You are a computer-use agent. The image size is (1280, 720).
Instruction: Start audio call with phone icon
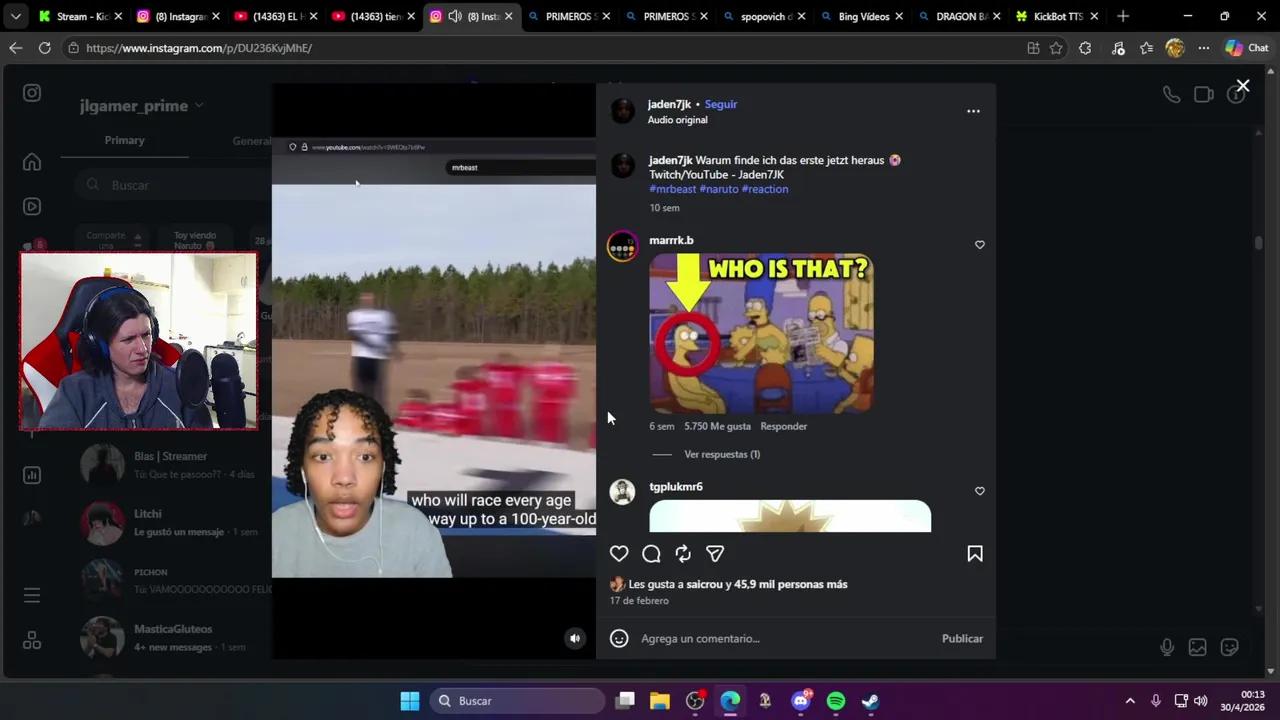click(1171, 94)
